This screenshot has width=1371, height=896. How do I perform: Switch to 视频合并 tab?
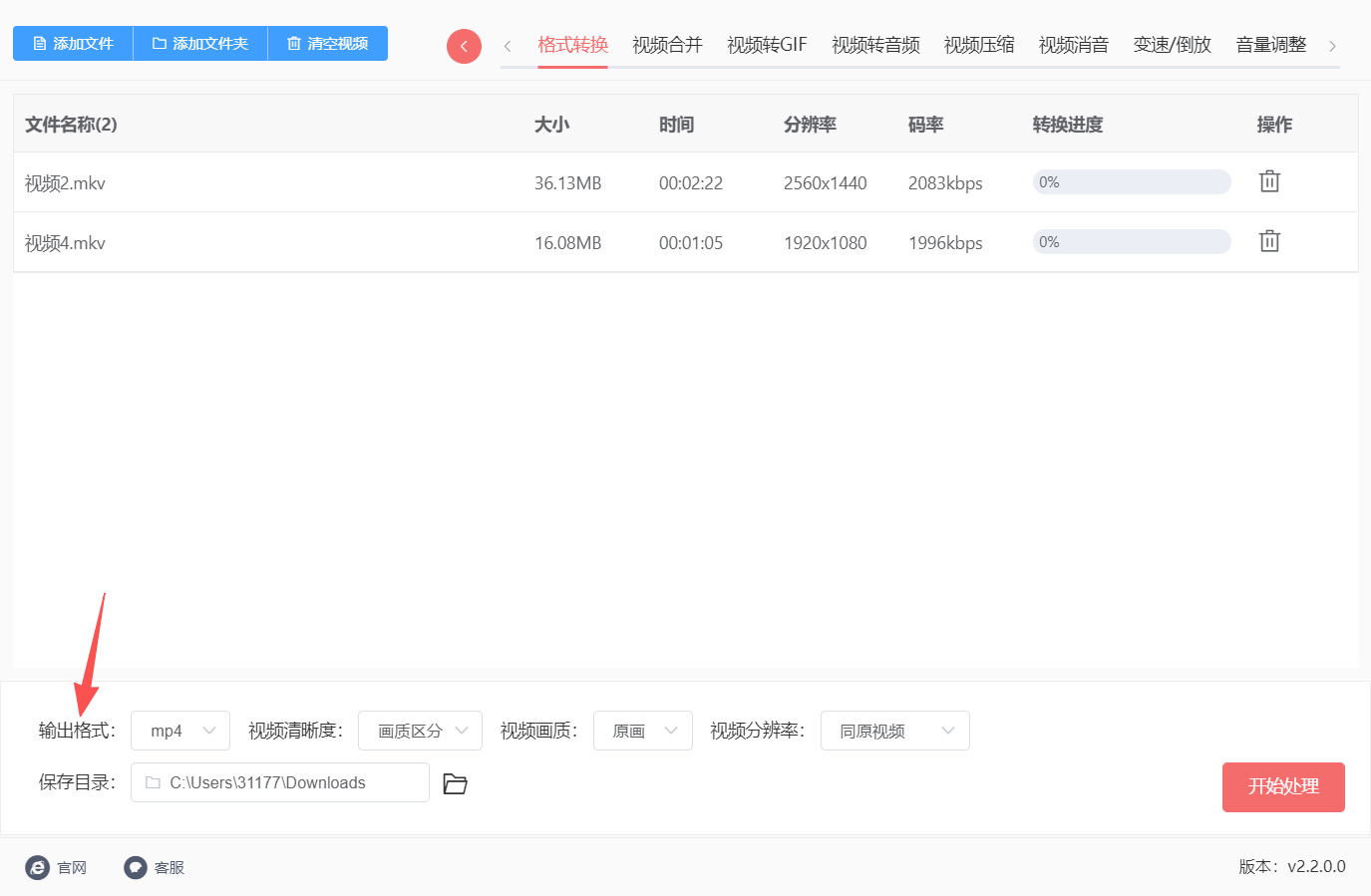667,45
